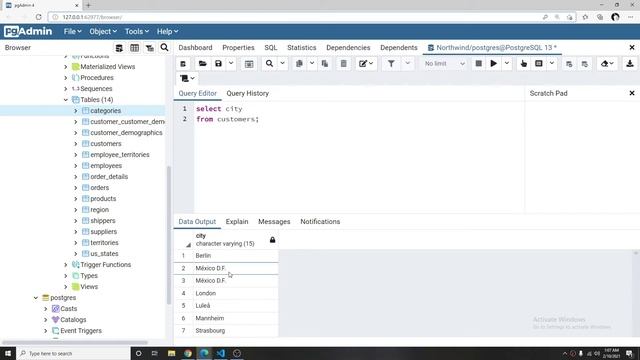Click inside the query editor on line 2

point(227,119)
